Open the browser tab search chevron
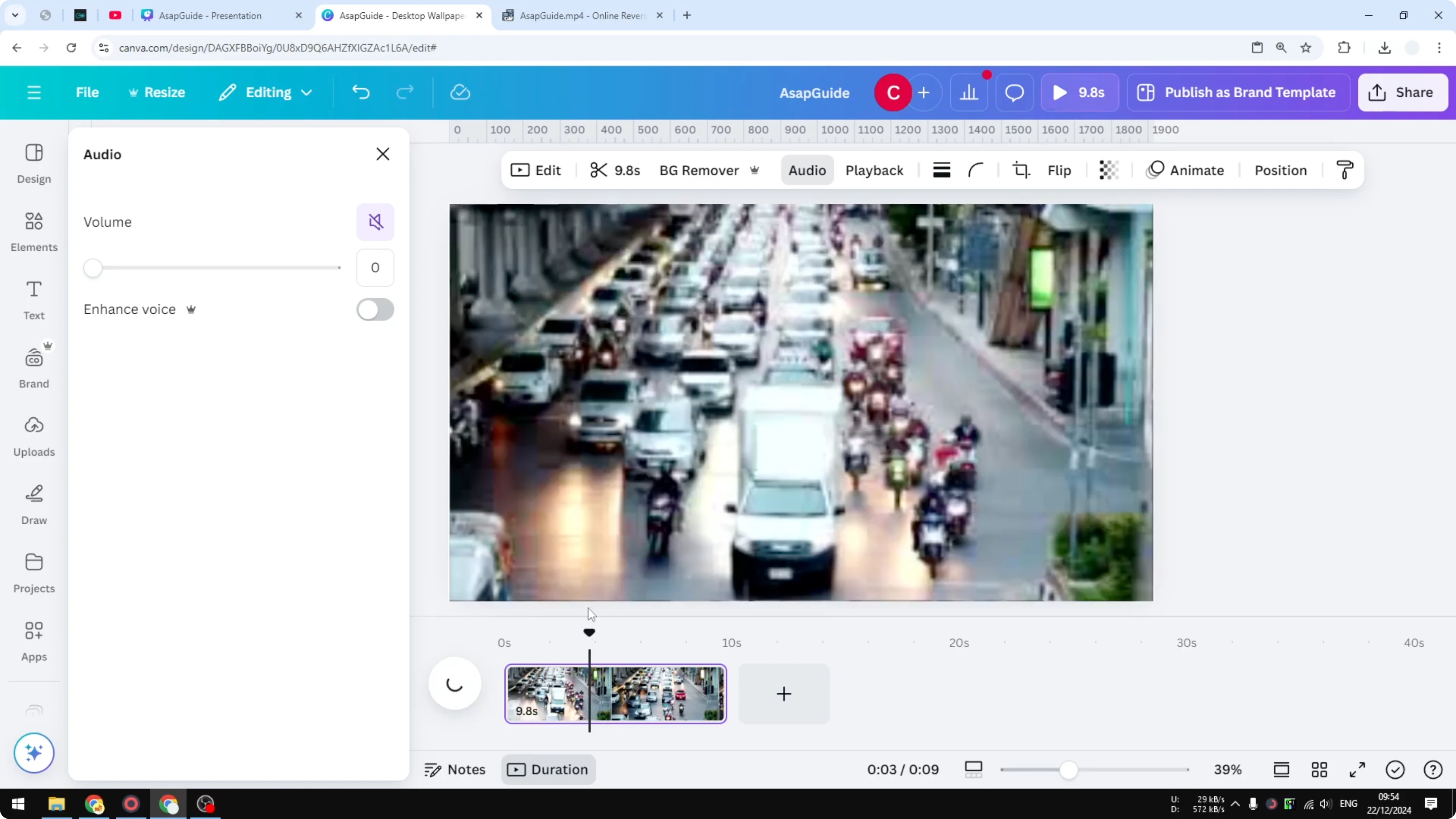Image resolution: width=1456 pixels, height=819 pixels. pyautogui.click(x=15, y=15)
